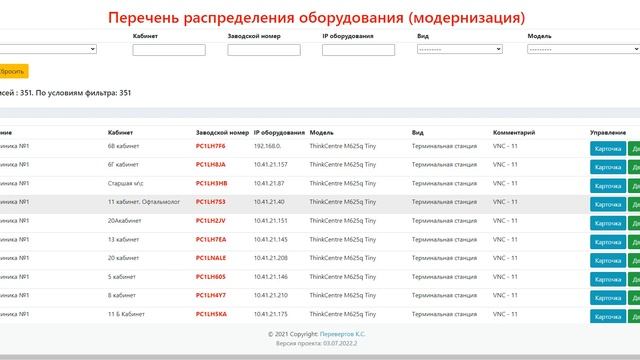Click the Комментарий table column header
This screenshot has height=360, width=640.
pos(514,133)
